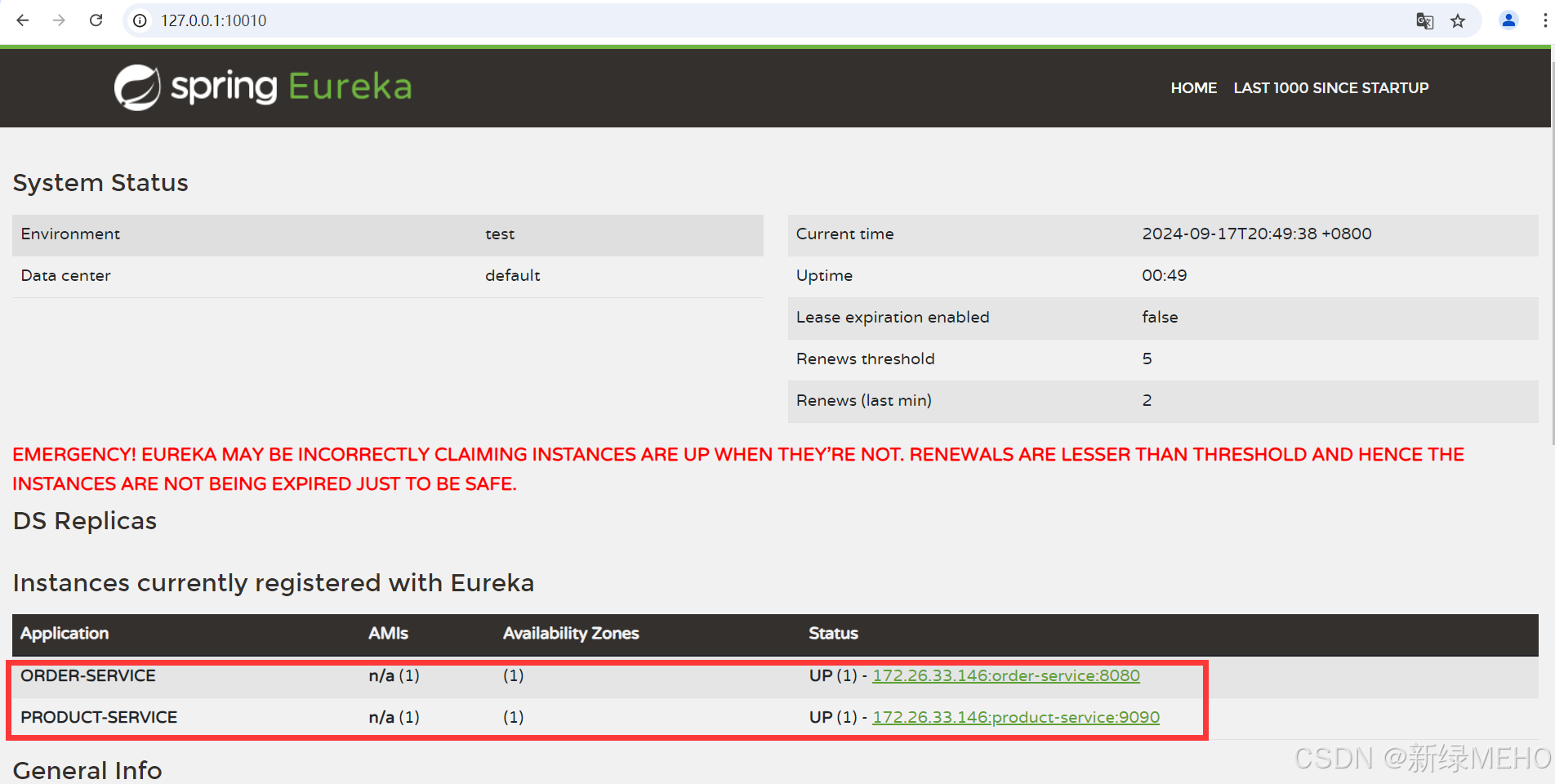Select UP (1) status text for PRODUCT-SERVICE

pyautogui.click(x=833, y=717)
